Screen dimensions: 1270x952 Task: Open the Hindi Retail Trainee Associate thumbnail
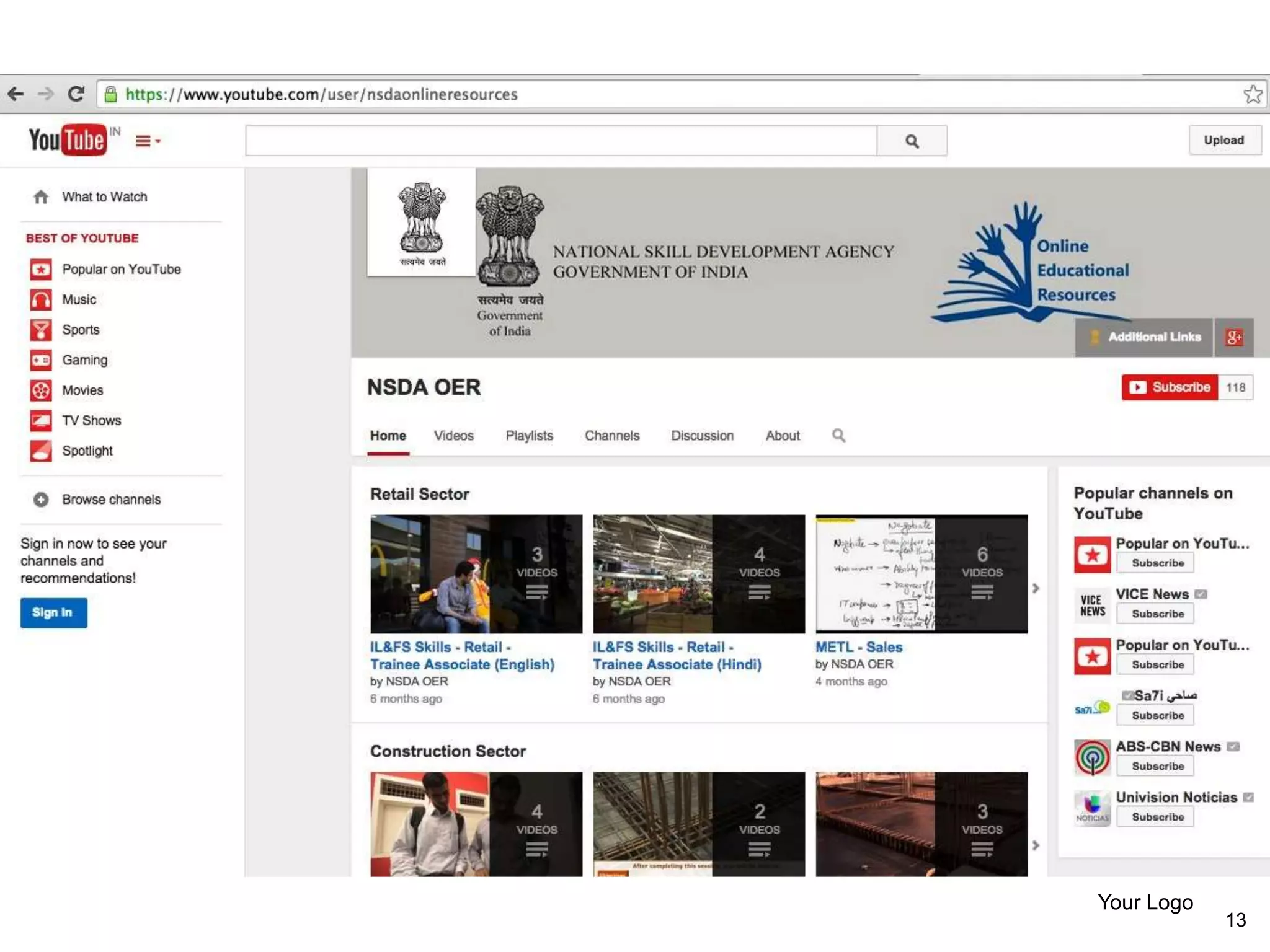click(x=698, y=574)
